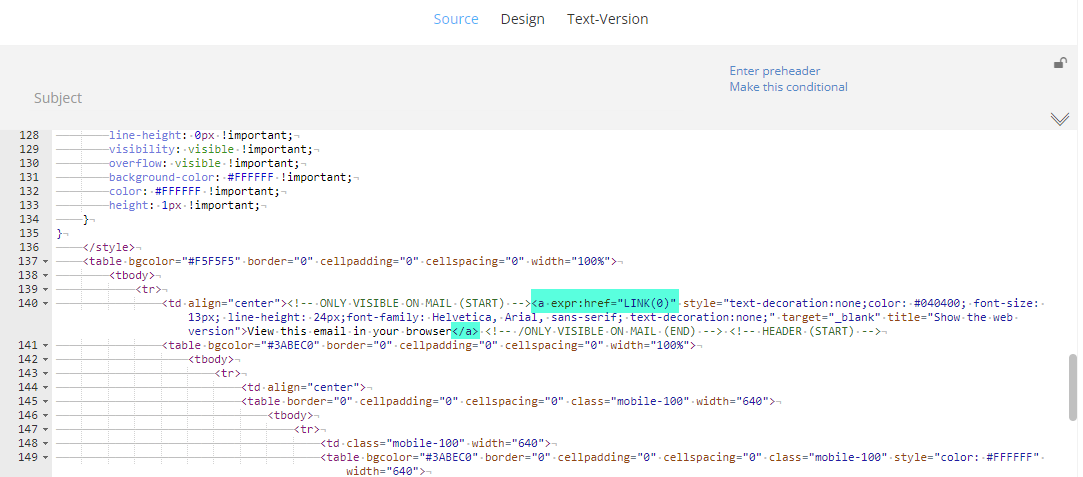
Task: Click the highlighted expr:href LINK(0) tag
Action: 604,303
